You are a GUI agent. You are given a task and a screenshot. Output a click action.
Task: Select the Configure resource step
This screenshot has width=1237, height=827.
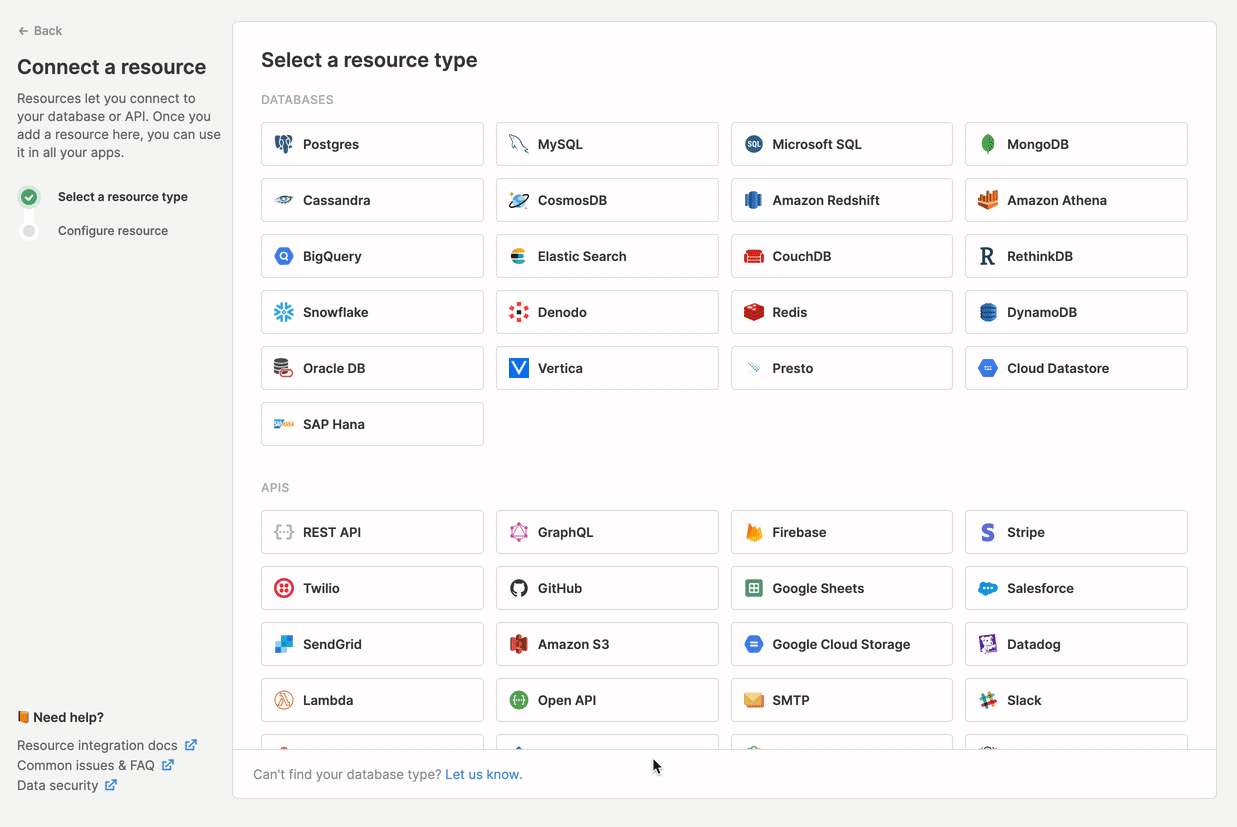point(113,230)
